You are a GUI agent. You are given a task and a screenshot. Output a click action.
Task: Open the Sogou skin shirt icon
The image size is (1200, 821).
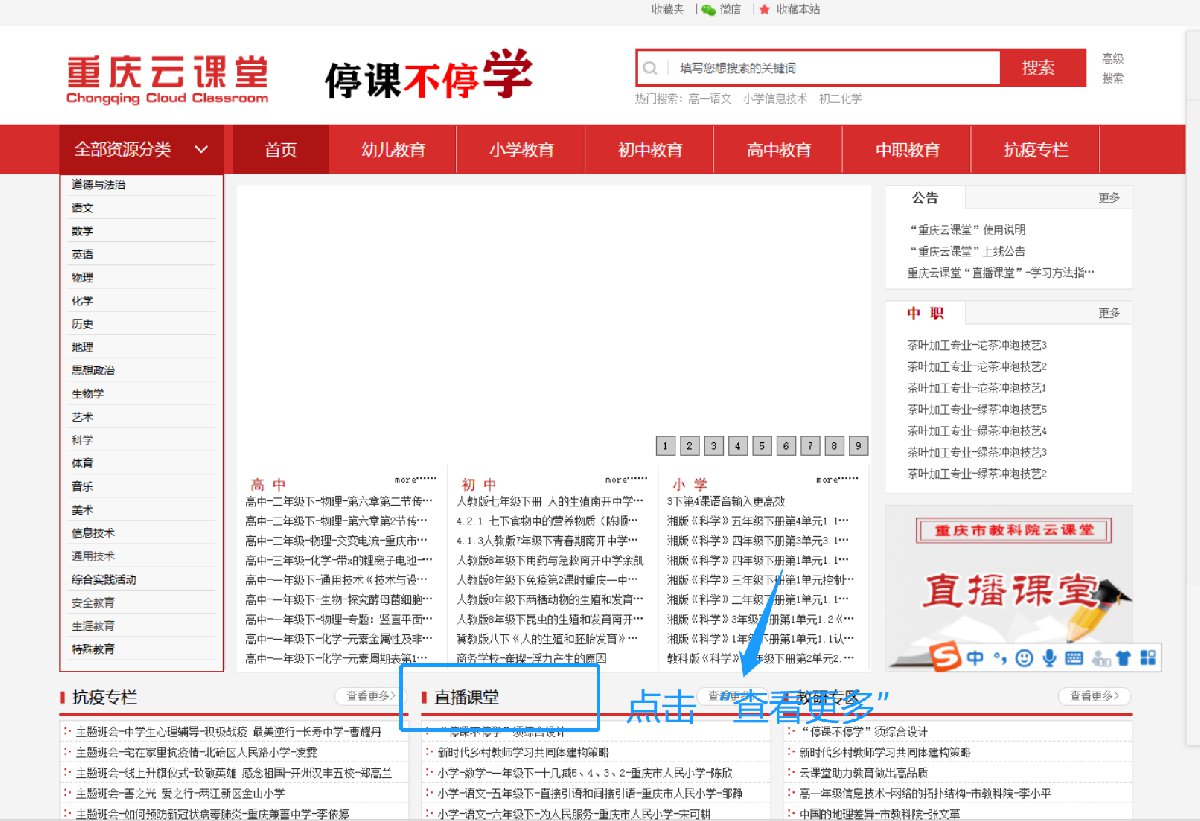1123,658
